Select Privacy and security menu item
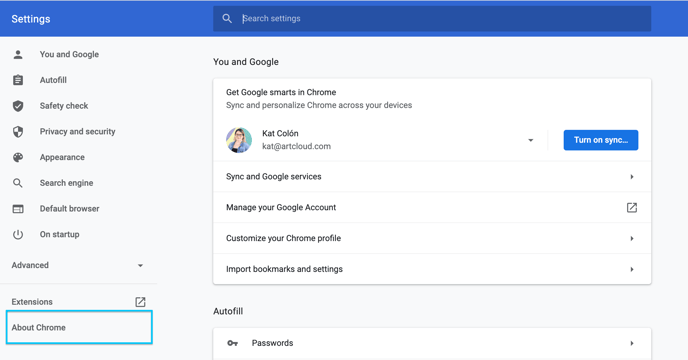 coord(77,131)
